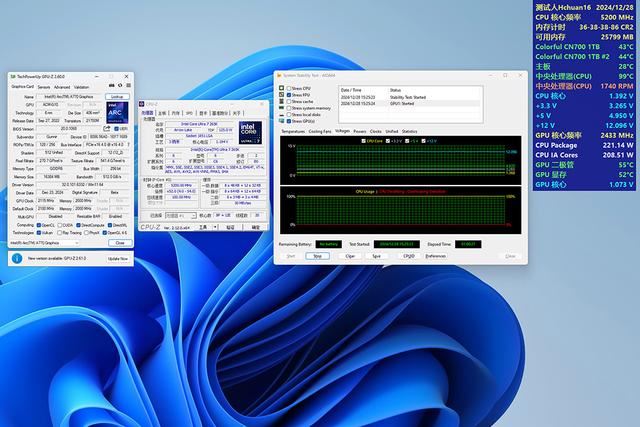Toggle the DirectCompute checkbox

pyautogui.click(x=78, y=225)
